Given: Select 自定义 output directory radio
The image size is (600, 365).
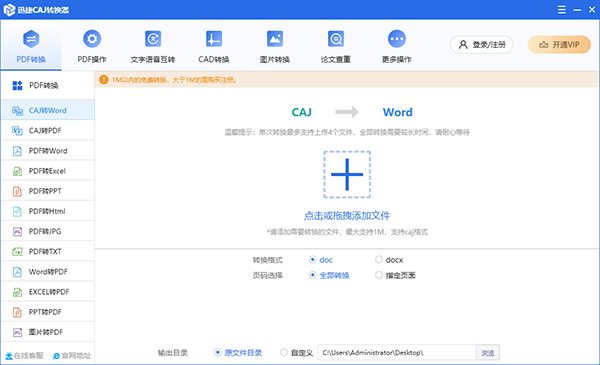Looking at the screenshot, I should [x=284, y=352].
